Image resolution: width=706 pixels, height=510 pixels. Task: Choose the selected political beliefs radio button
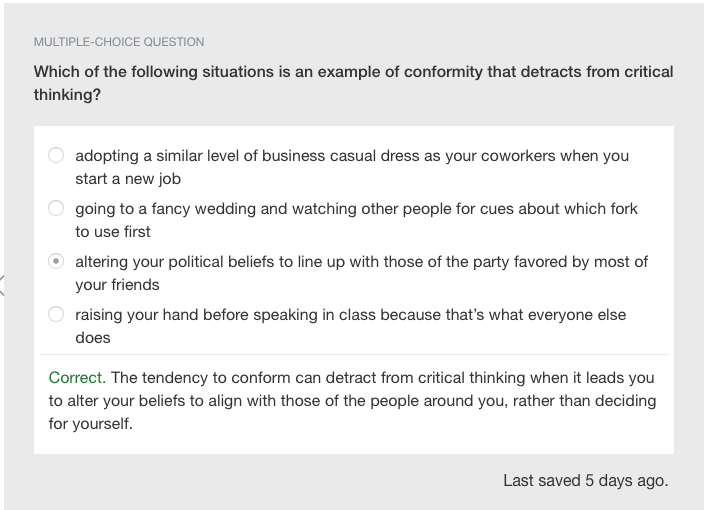(56, 261)
